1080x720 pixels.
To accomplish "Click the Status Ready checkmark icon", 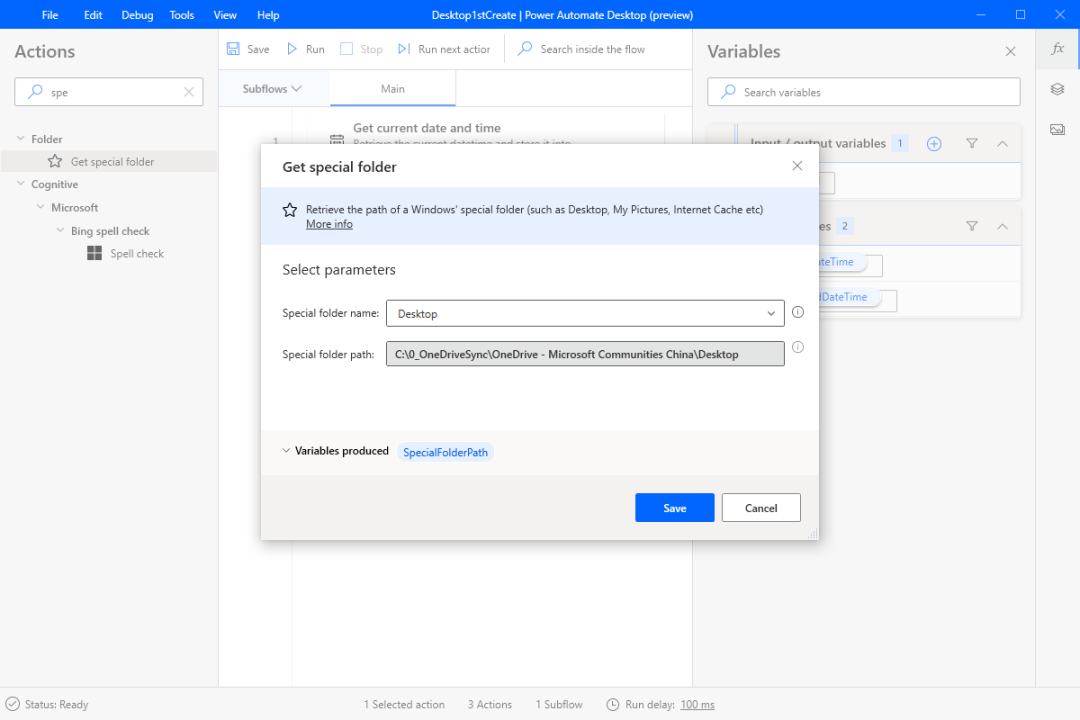I will point(12,704).
